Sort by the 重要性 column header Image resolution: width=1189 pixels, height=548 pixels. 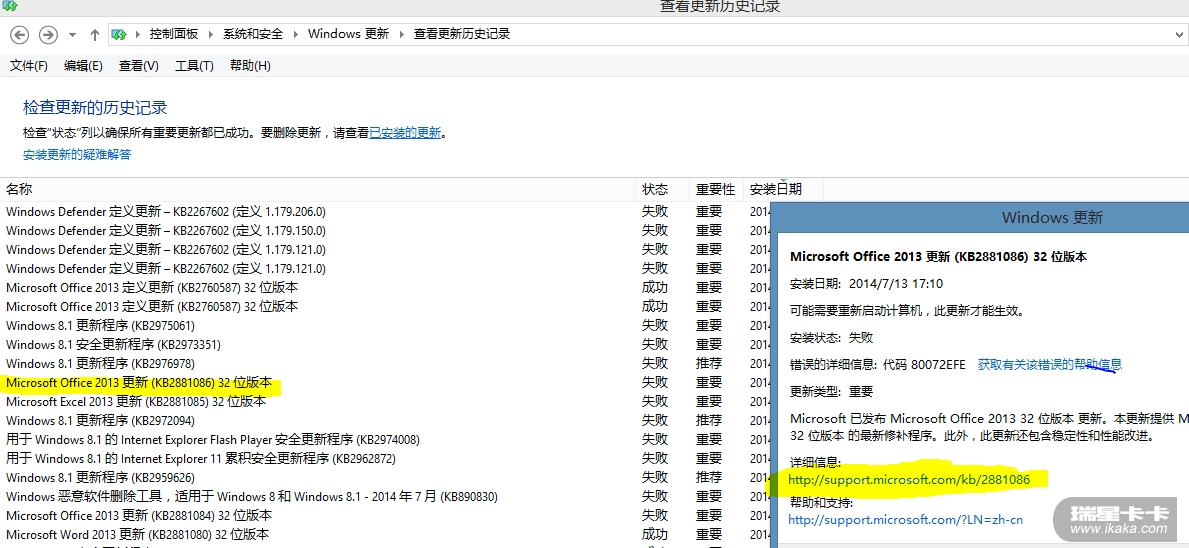click(x=717, y=189)
